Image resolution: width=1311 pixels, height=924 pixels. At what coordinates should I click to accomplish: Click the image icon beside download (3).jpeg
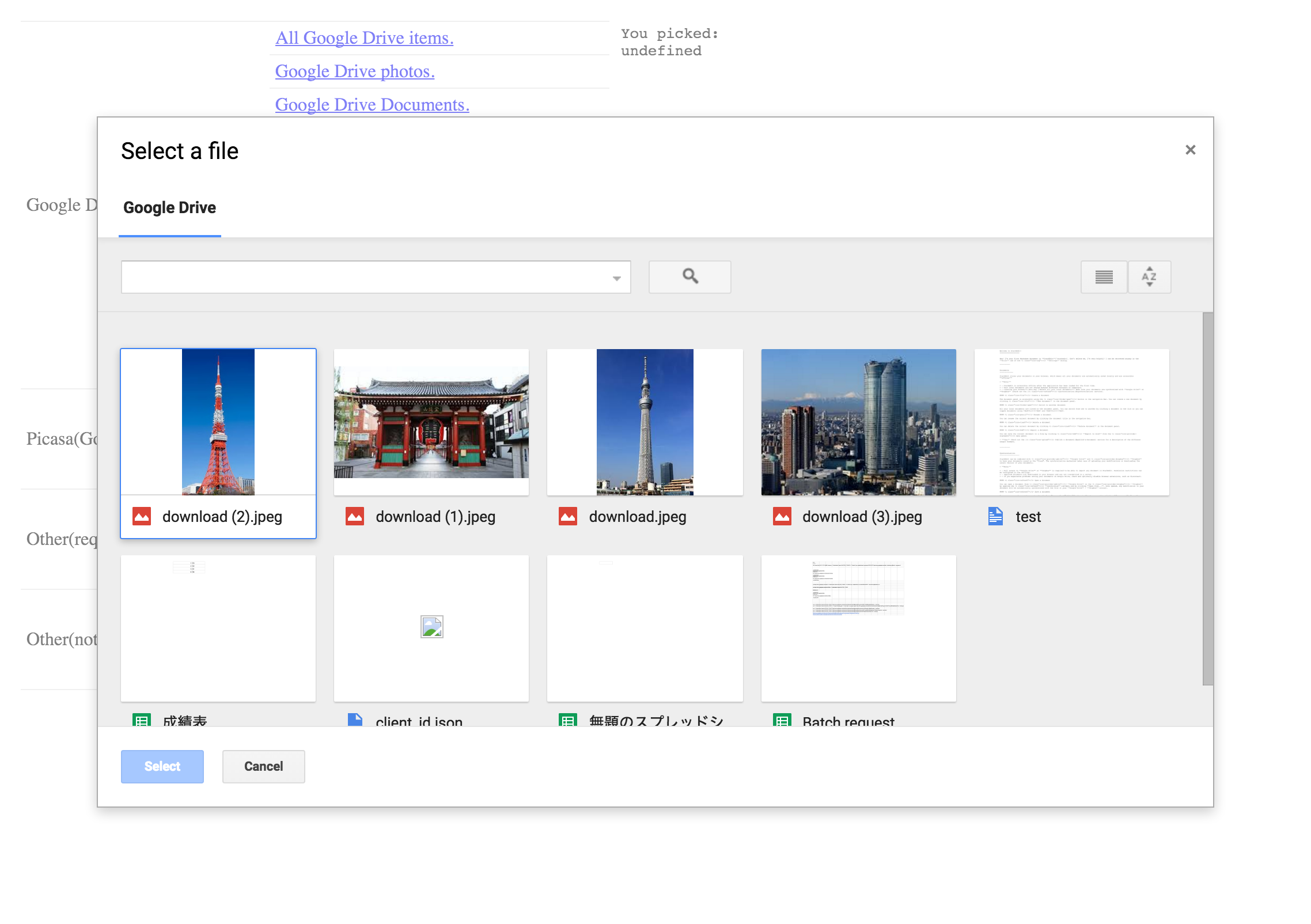point(783,516)
